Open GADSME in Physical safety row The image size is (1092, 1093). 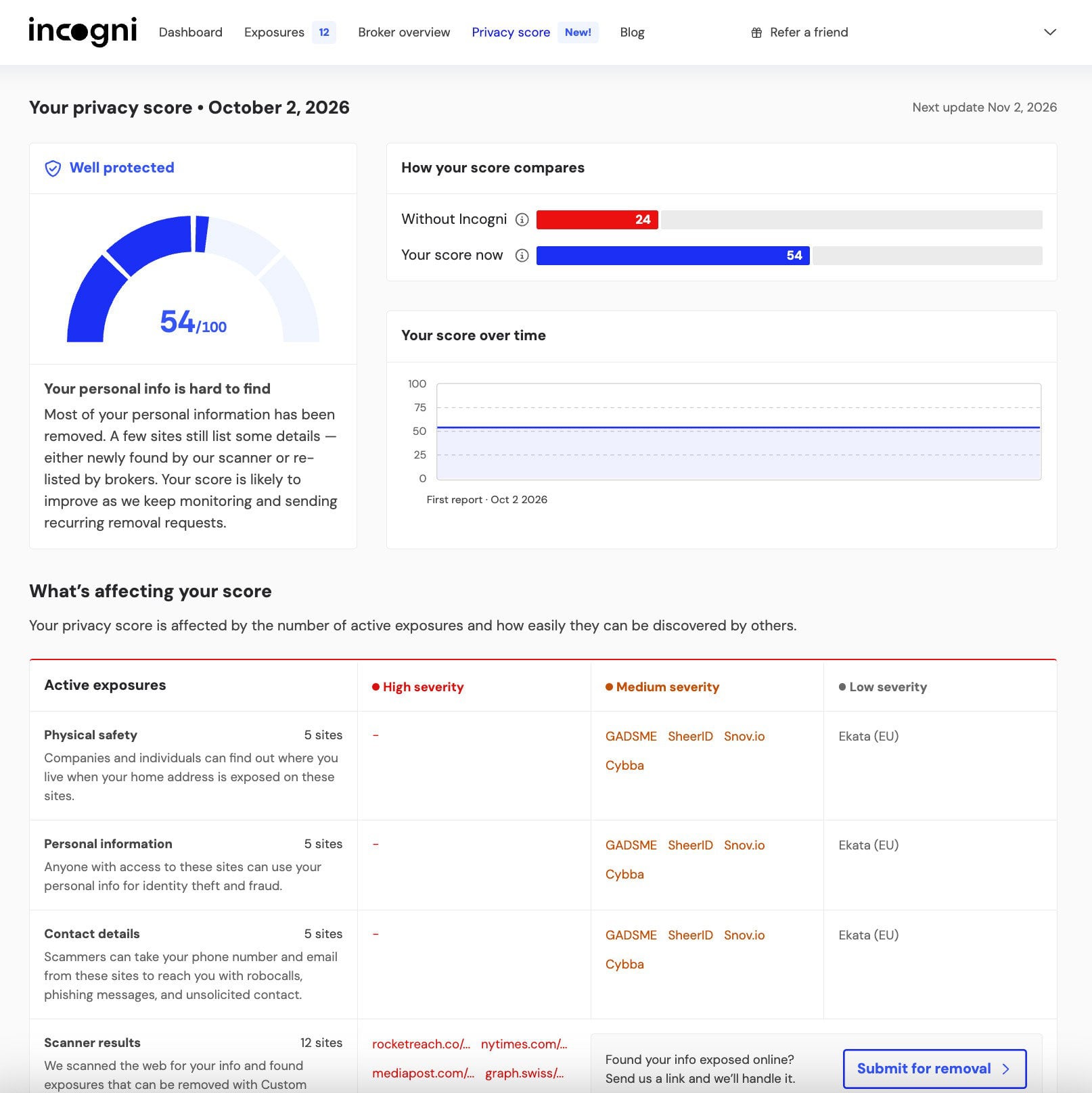point(631,737)
